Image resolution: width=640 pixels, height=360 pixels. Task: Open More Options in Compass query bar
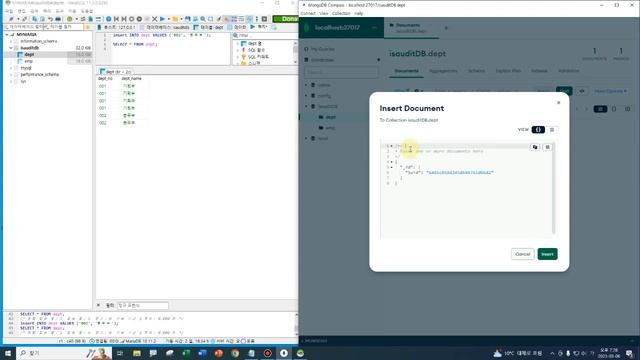pyautogui.click(x=610, y=91)
